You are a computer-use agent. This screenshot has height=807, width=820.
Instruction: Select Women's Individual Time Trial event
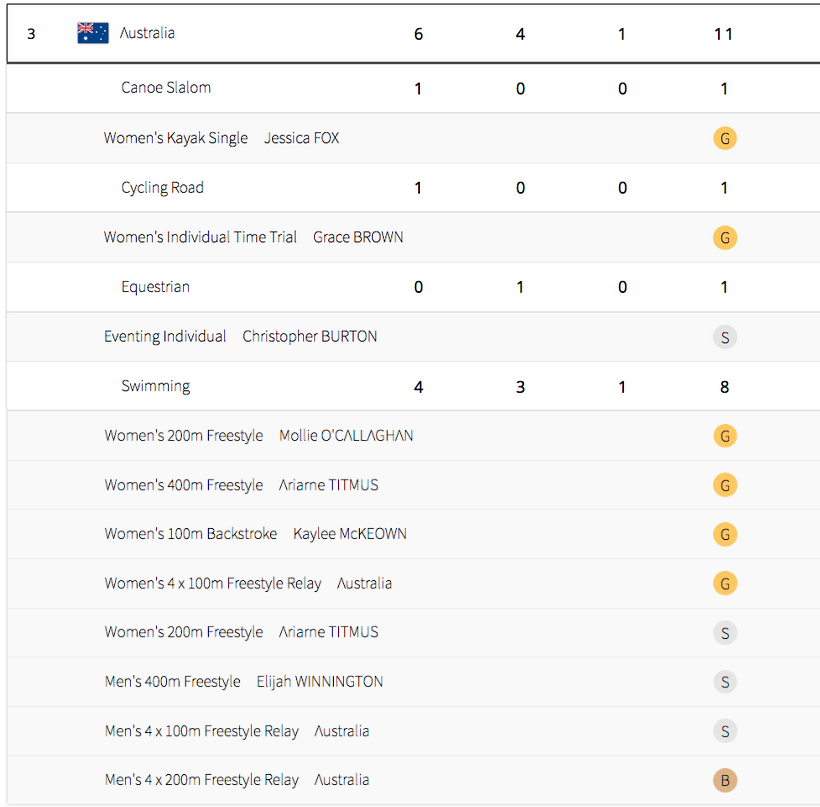point(200,238)
